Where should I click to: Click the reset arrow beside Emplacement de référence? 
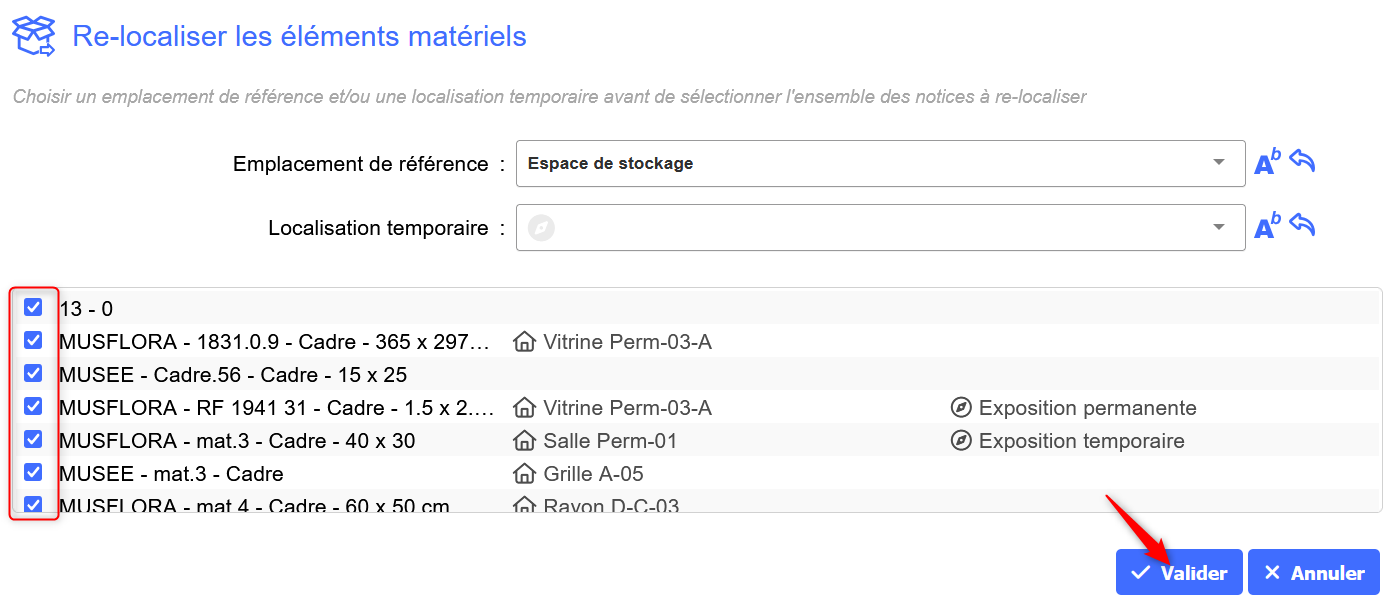point(1302,161)
